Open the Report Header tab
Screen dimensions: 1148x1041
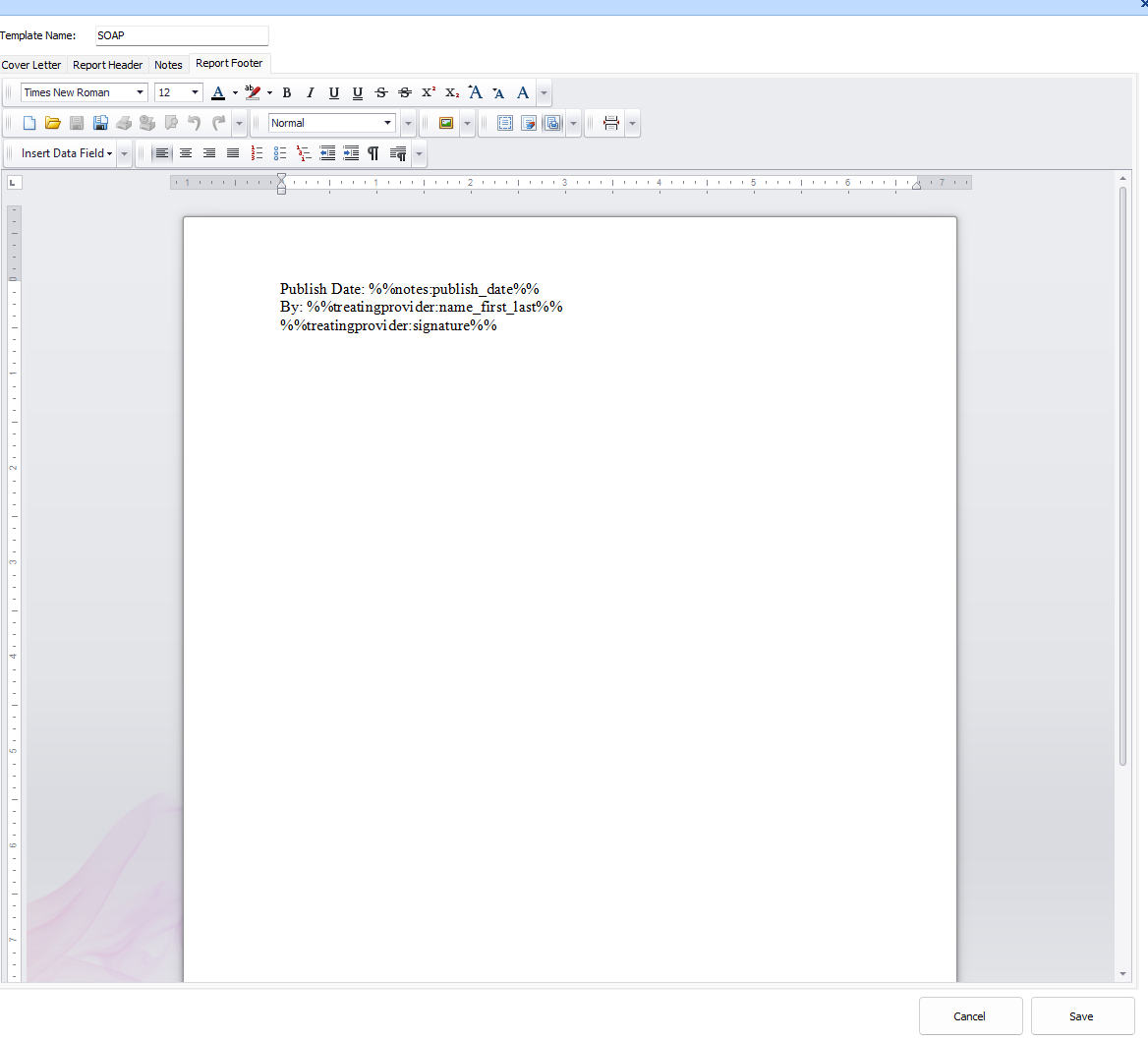tap(108, 65)
